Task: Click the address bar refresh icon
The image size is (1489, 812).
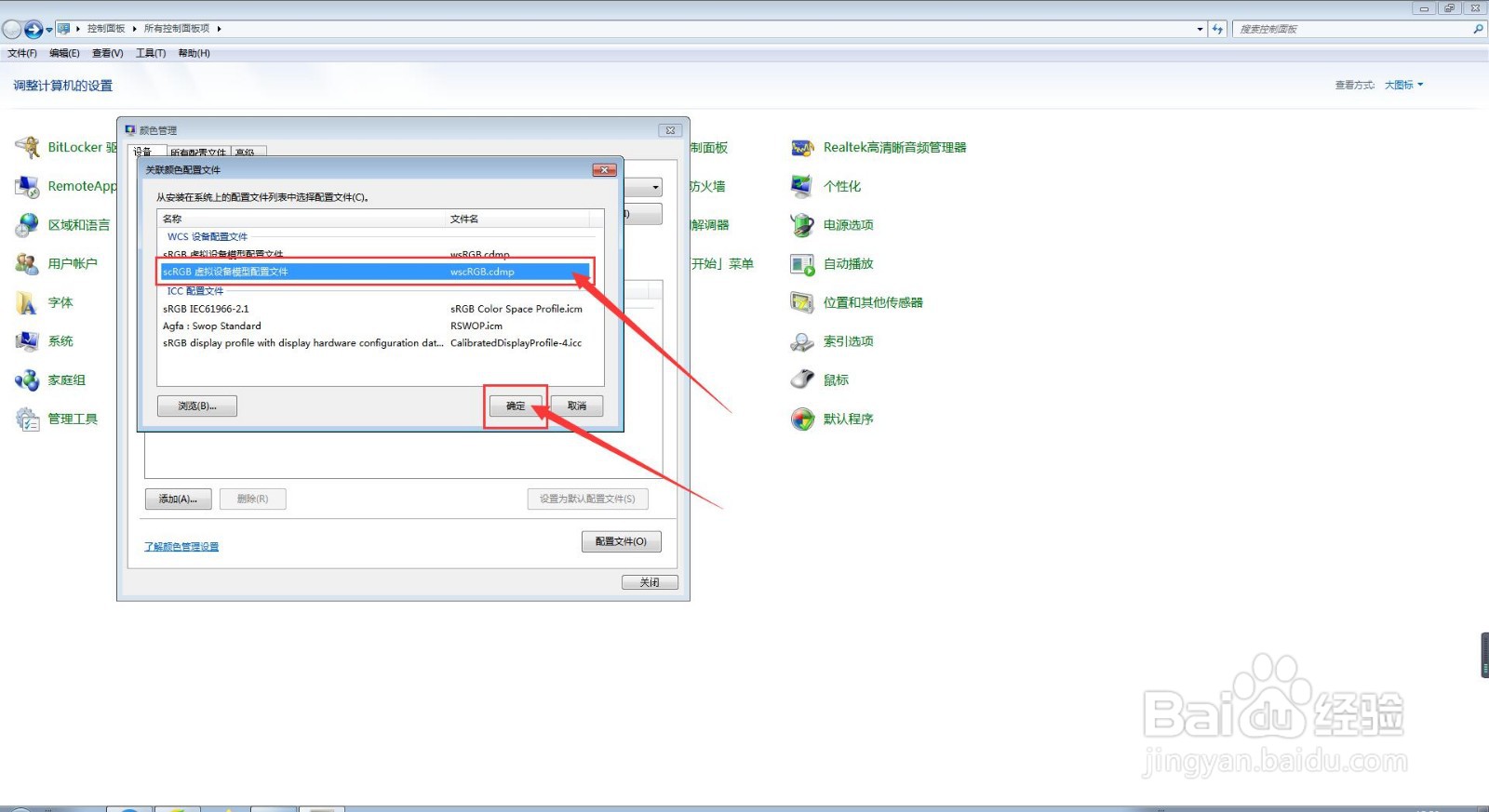Action: [1217, 29]
